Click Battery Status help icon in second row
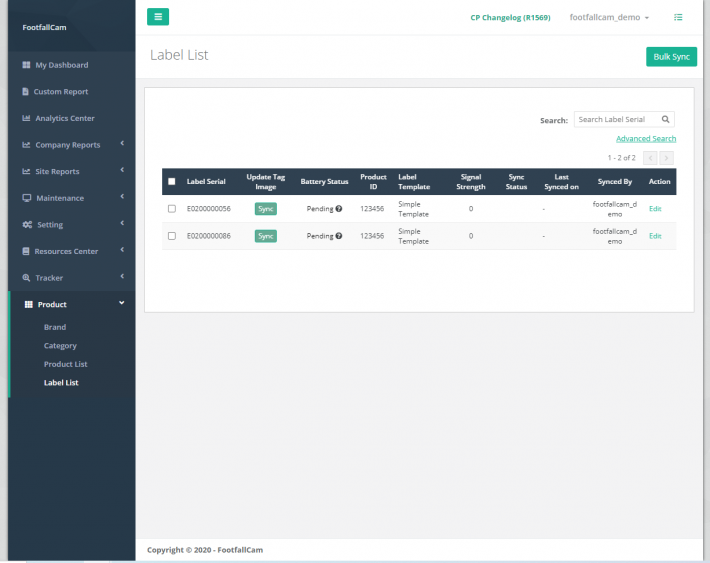This screenshot has width=710, height=563. [339, 236]
